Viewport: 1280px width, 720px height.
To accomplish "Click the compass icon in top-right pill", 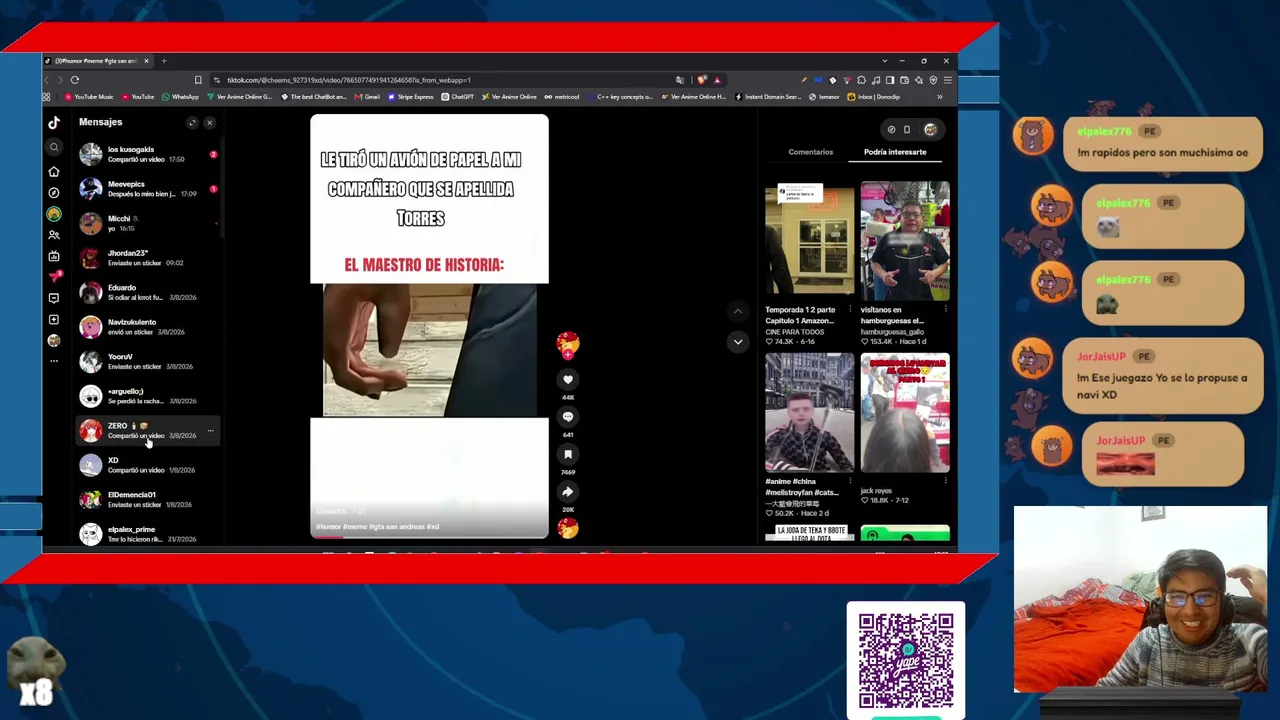I will pos(891,129).
